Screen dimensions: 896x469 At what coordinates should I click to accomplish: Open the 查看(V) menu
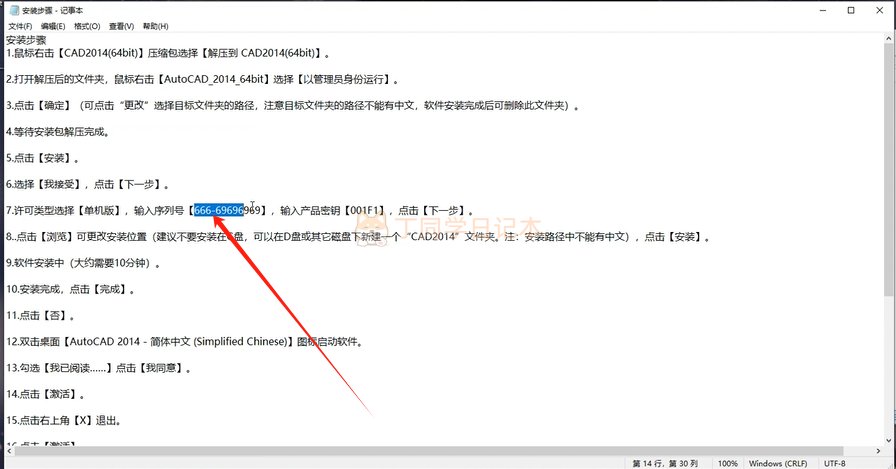click(x=121, y=26)
